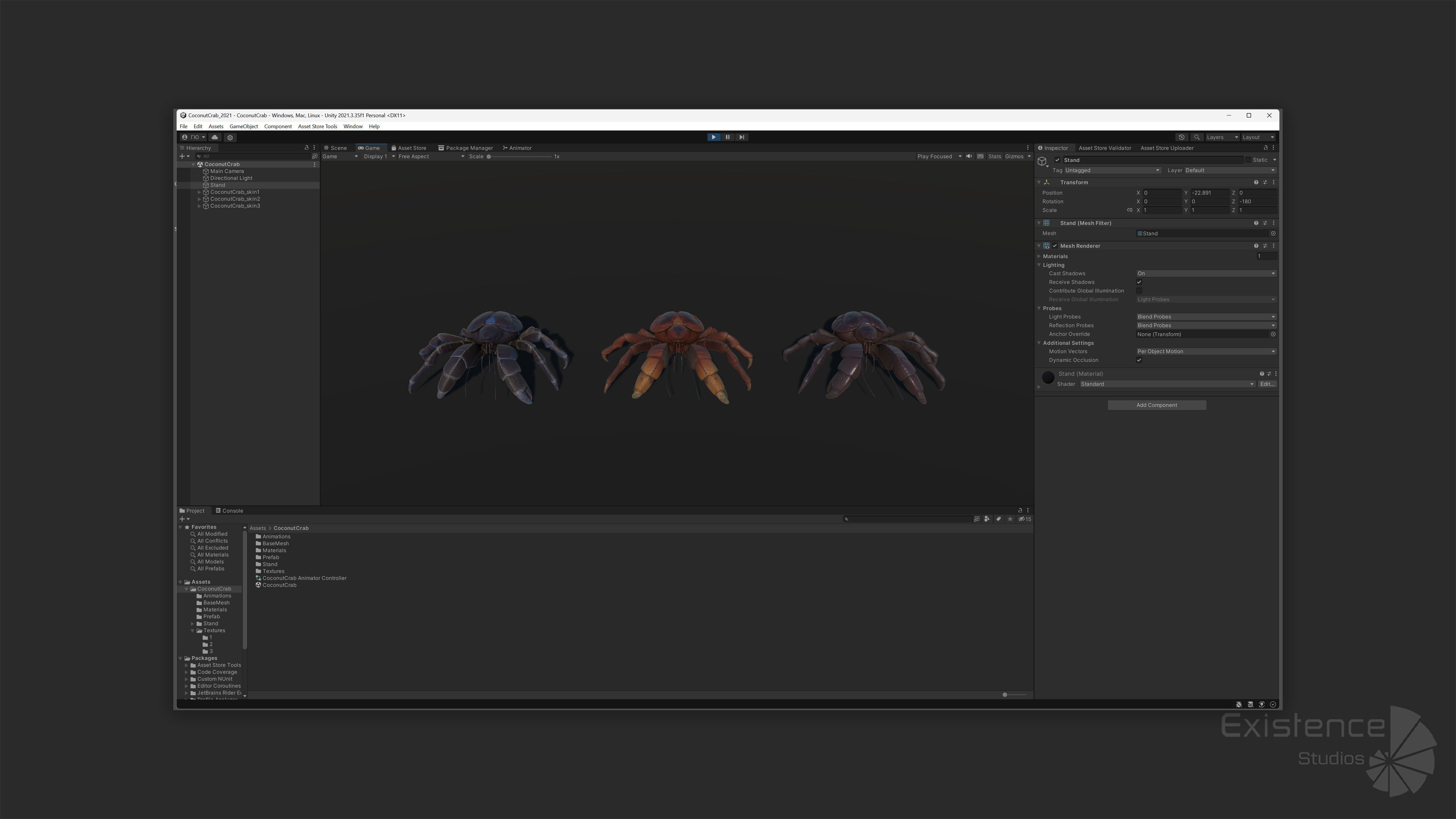Click the Pause button in the toolbar
Viewport: 1456px width, 819px height.
pos(728,137)
